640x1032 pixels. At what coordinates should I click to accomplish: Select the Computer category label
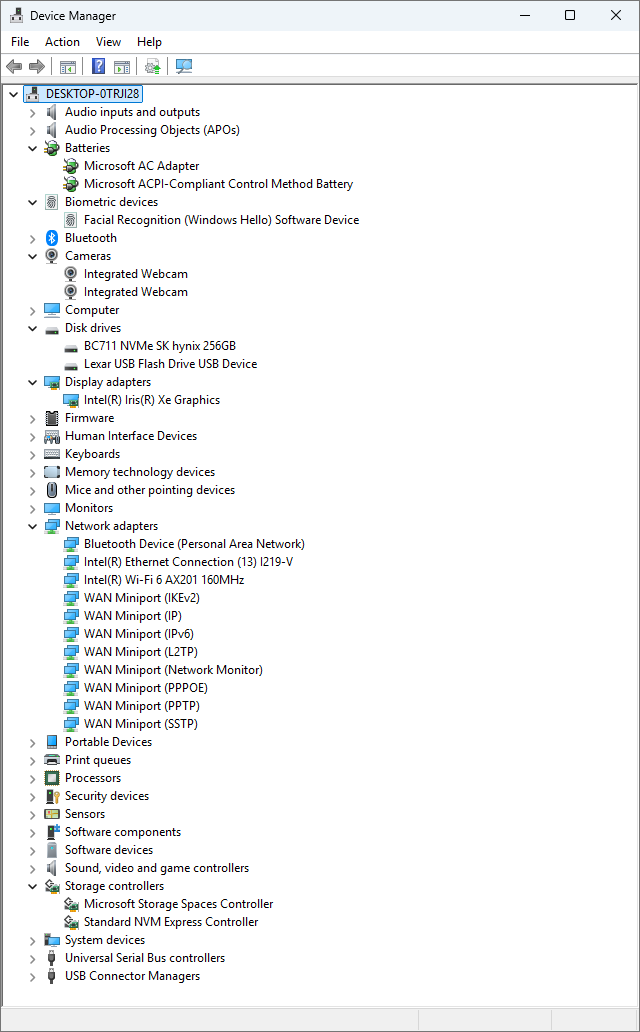tap(92, 310)
